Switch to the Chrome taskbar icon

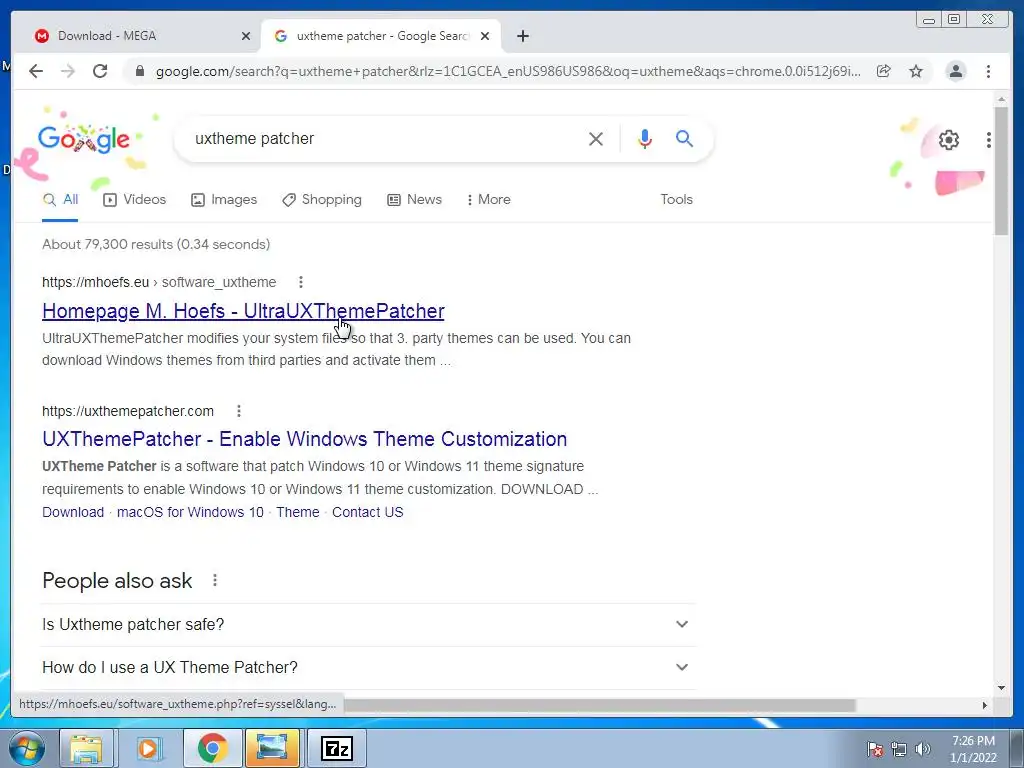(x=212, y=748)
